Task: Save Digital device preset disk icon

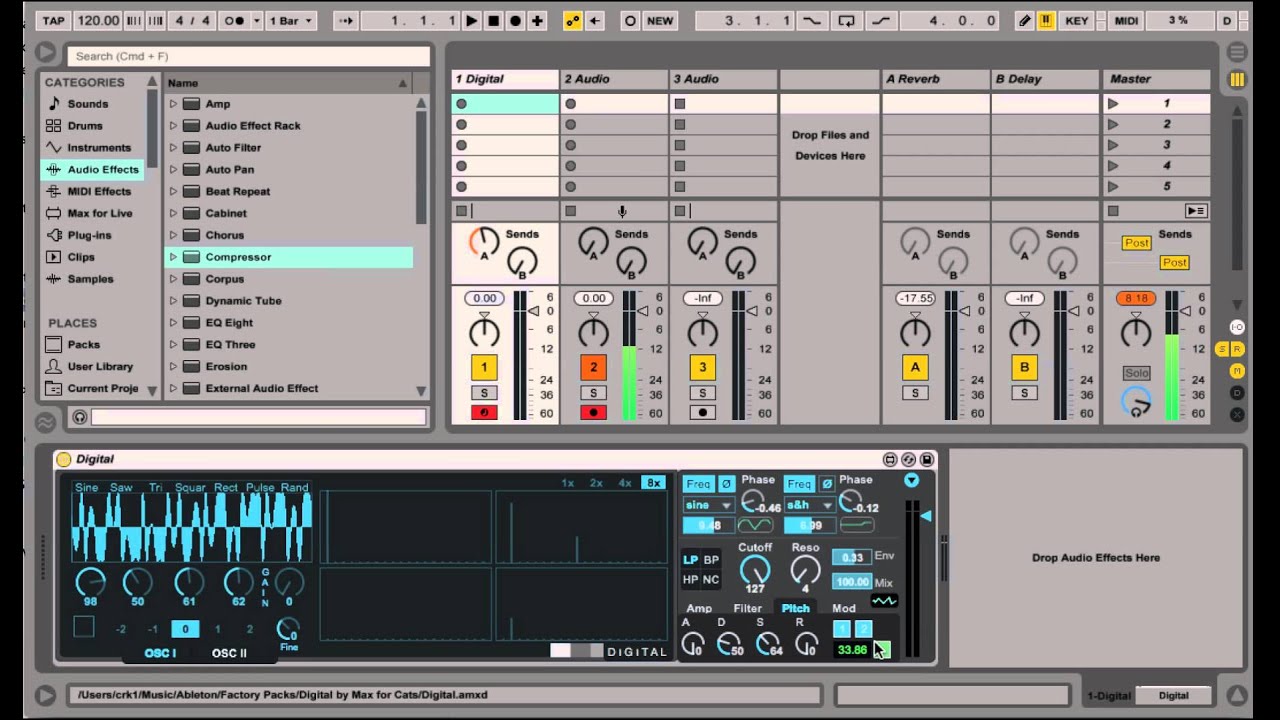Action: [927, 459]
